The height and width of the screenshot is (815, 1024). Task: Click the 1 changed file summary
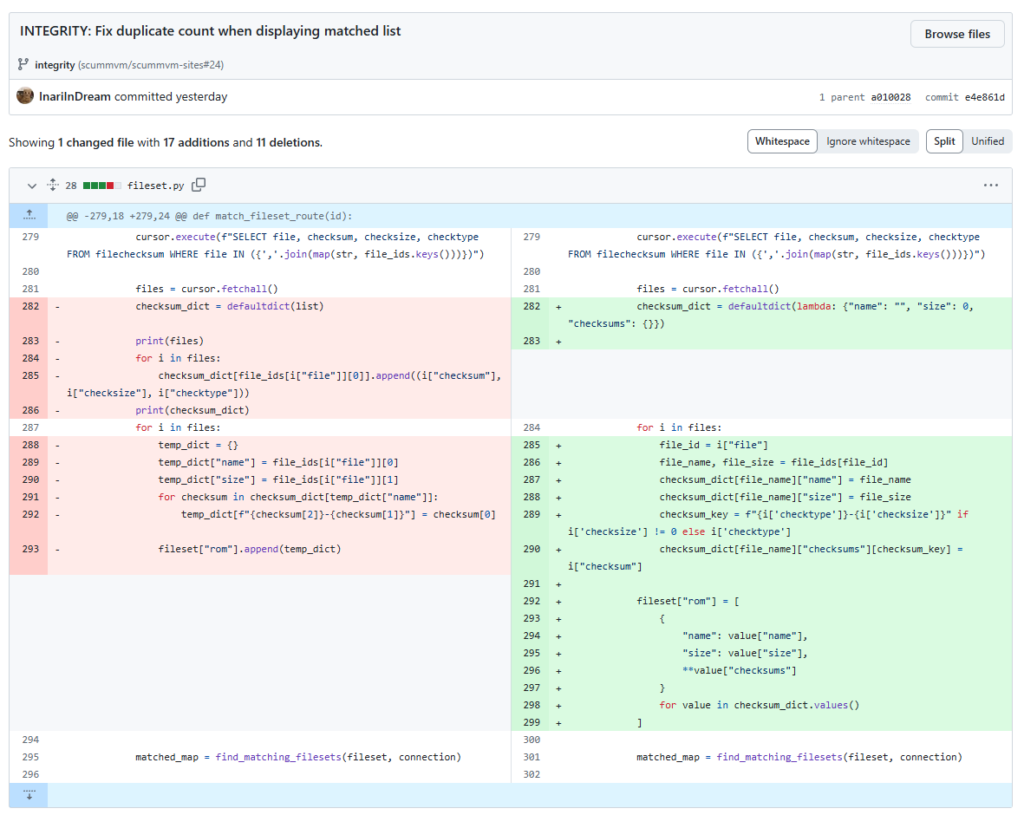click(x=95, y=142)
